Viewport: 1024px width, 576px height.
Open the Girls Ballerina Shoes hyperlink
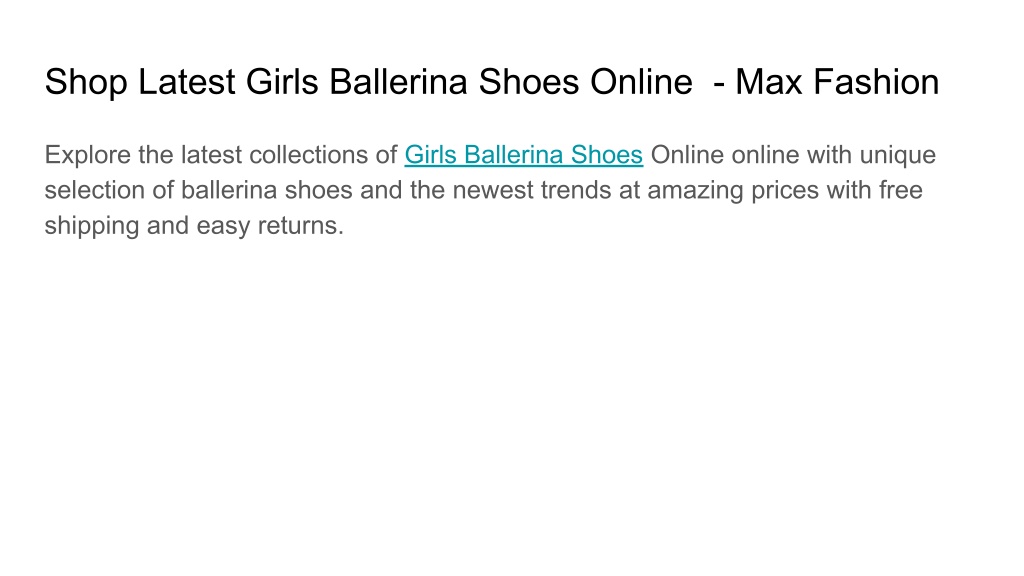tap(524, 155)
